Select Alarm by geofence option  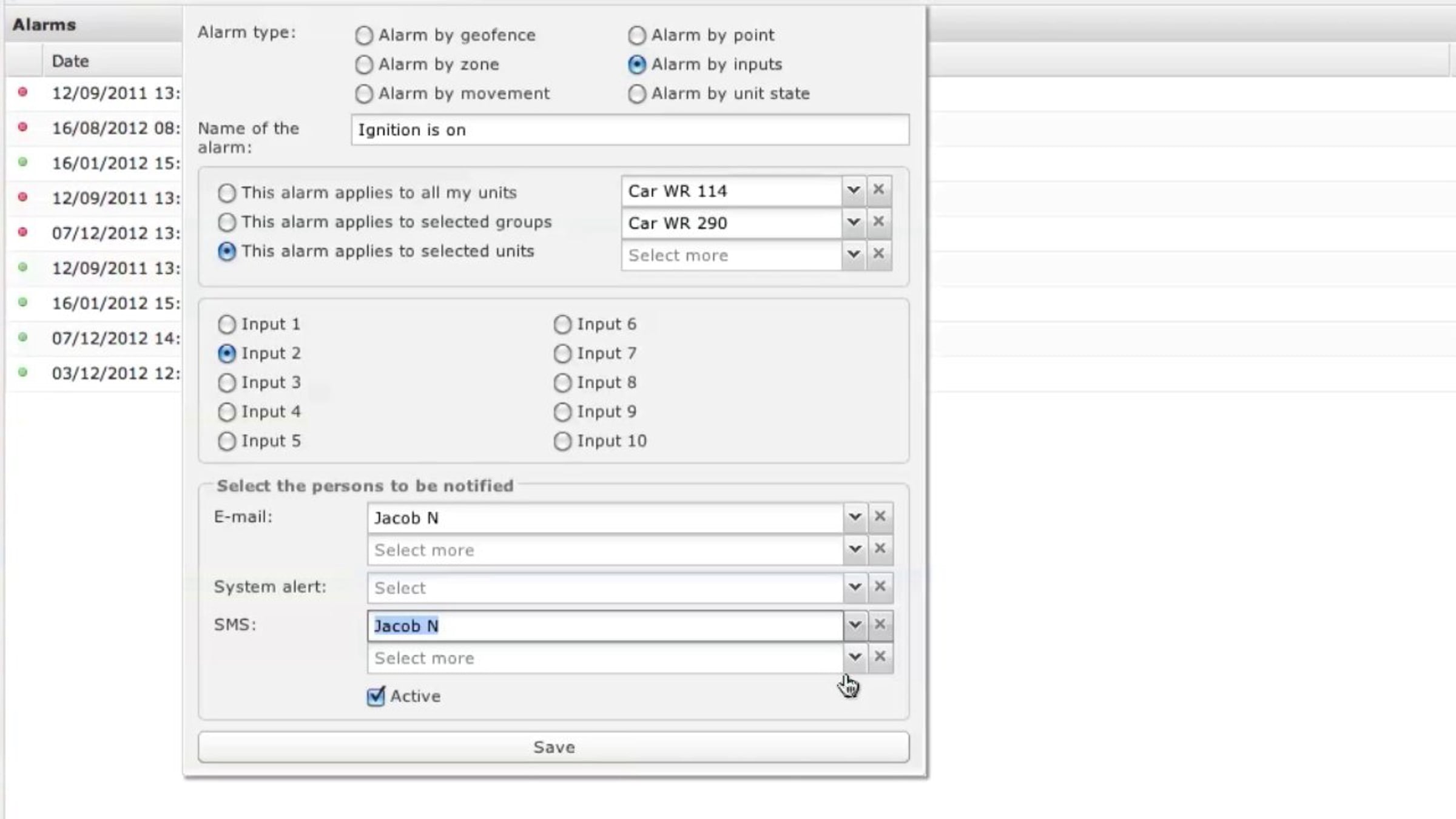pyautogui.click(x=364, y=35)
